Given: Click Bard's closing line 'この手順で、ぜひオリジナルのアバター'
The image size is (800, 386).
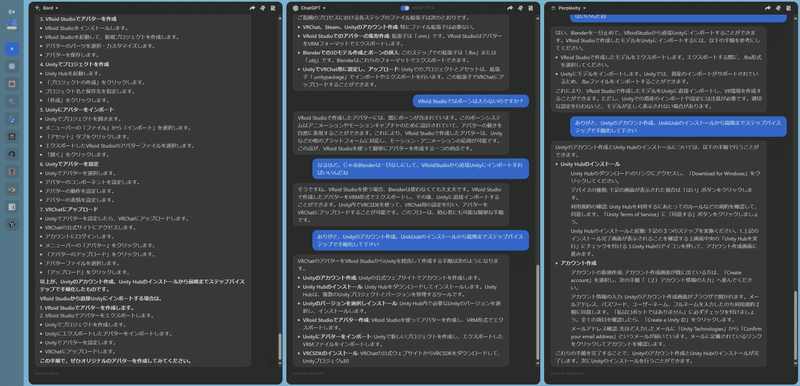Looking at the screenshot, I should 115,361.
